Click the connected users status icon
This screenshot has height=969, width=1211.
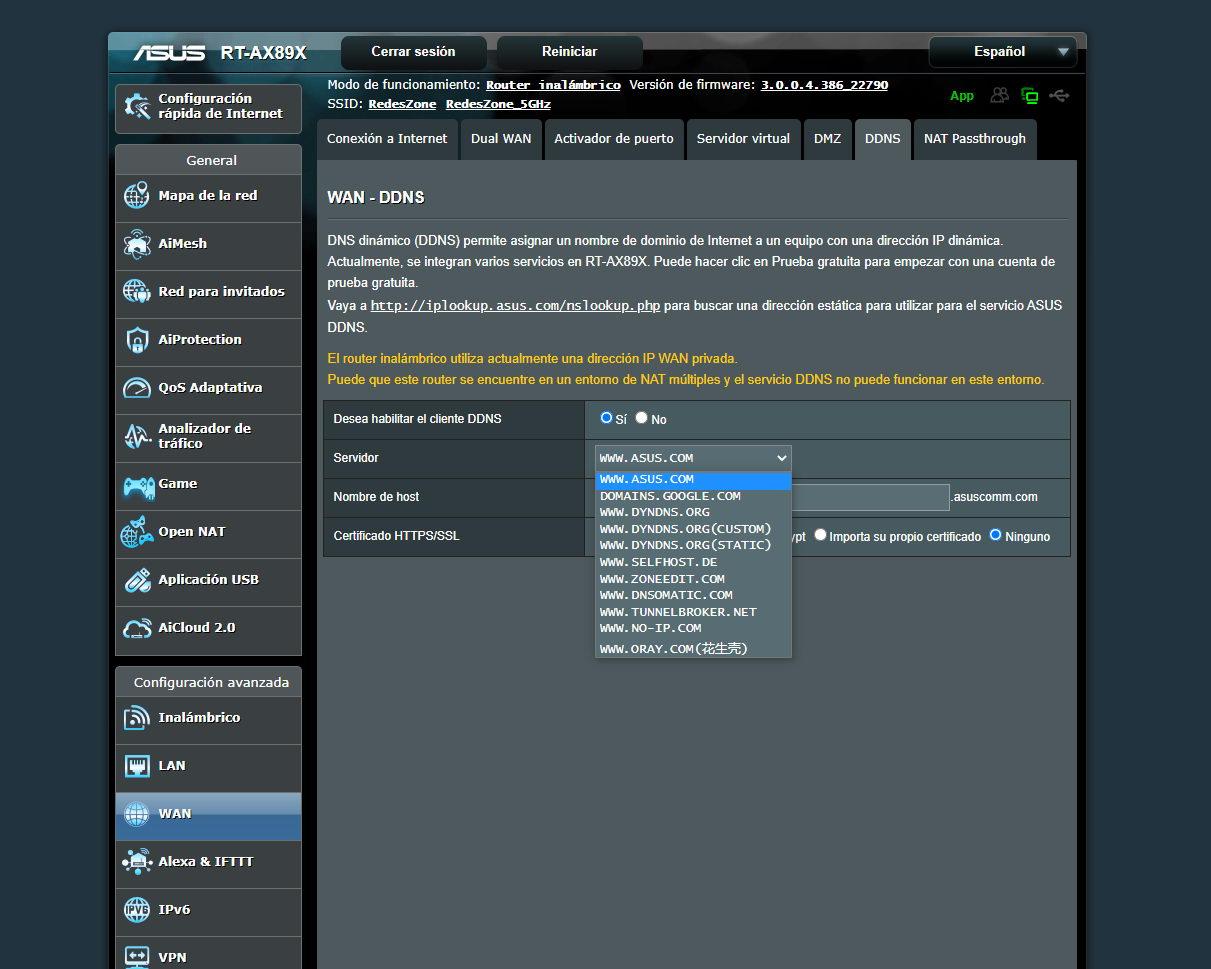click(999, 96)
